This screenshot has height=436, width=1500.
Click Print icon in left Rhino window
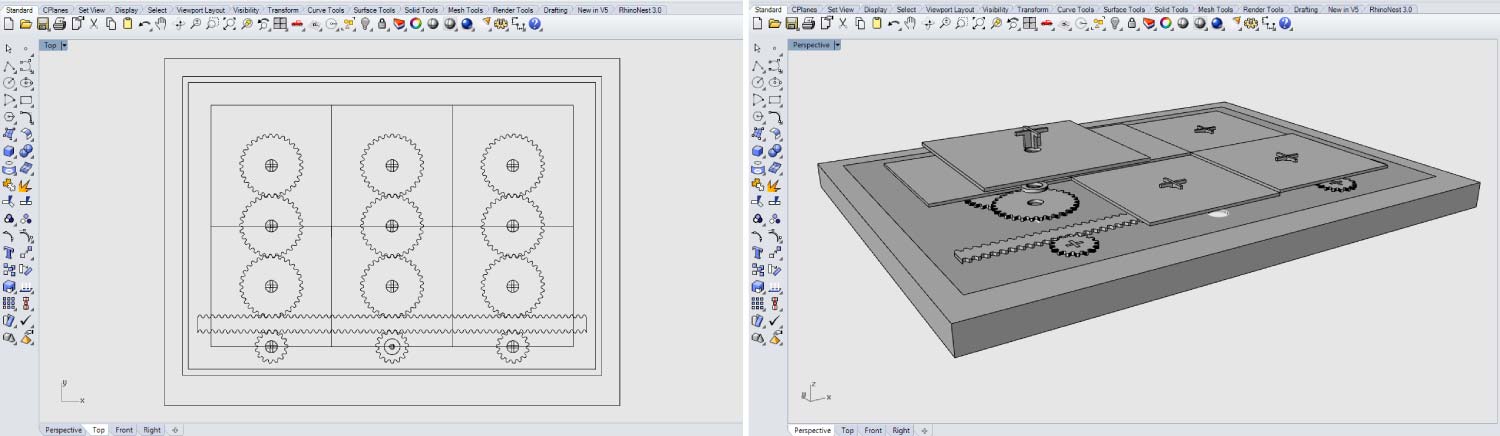(x=60, y=24)
